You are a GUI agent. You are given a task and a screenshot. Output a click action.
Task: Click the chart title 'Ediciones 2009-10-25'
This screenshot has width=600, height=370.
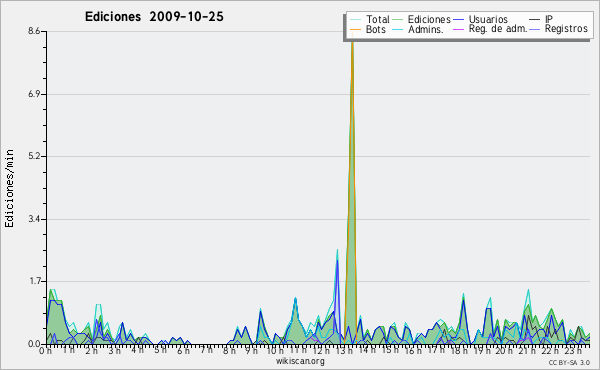(x=154, y=17)
